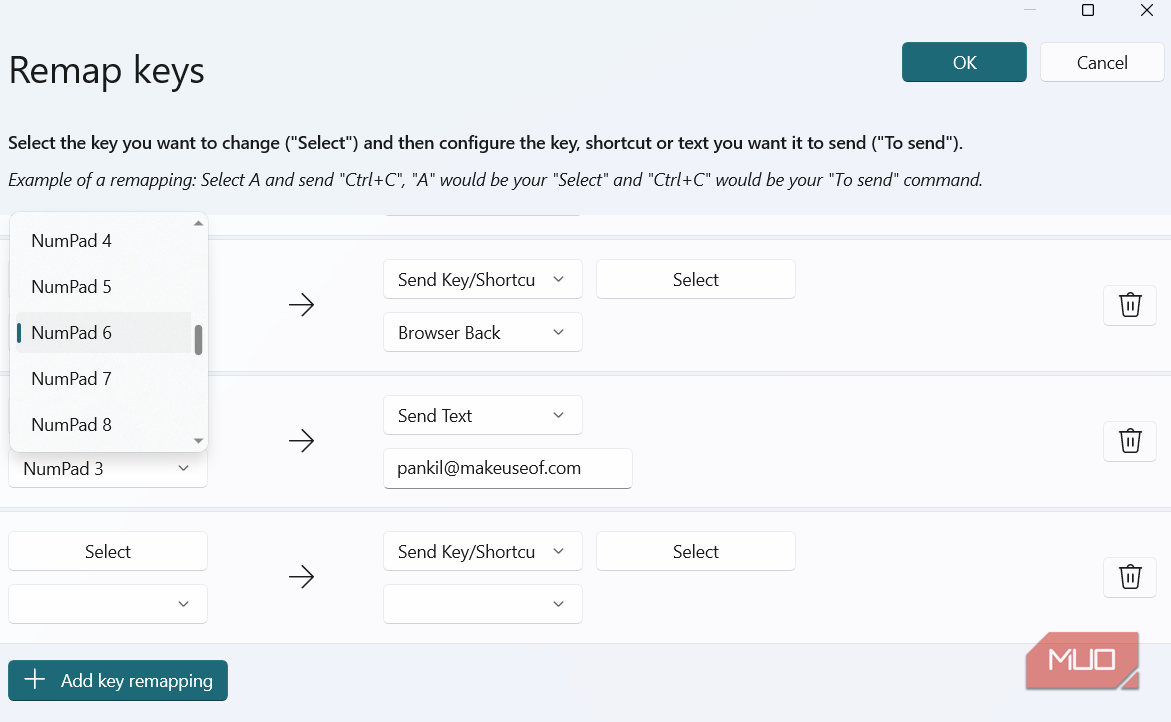
Task: Pick NumPad 5 in the dropdown list
Action: tap(104, 287)
